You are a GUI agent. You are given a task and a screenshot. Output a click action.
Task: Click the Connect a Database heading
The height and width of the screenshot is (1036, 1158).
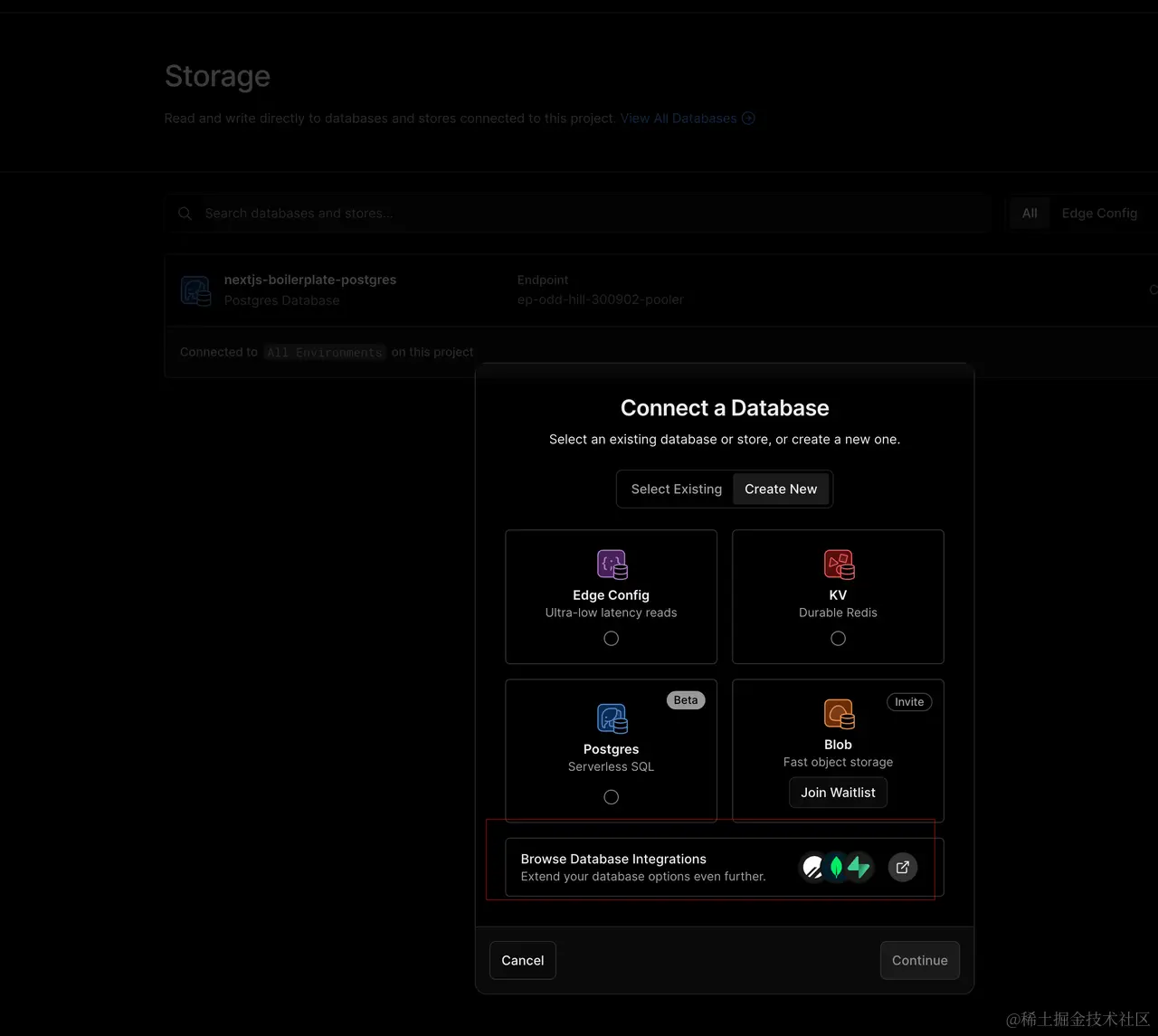point(725,408)
